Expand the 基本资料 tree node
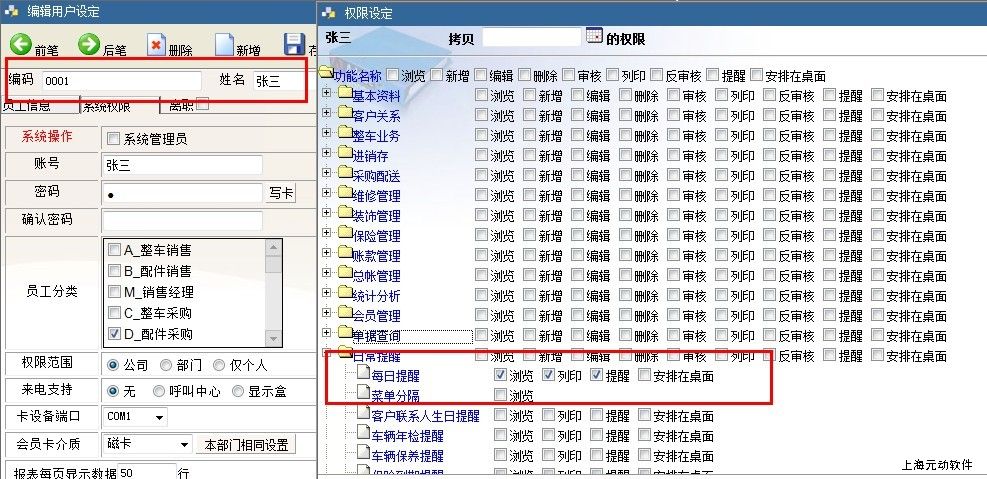 click(327, 95)
